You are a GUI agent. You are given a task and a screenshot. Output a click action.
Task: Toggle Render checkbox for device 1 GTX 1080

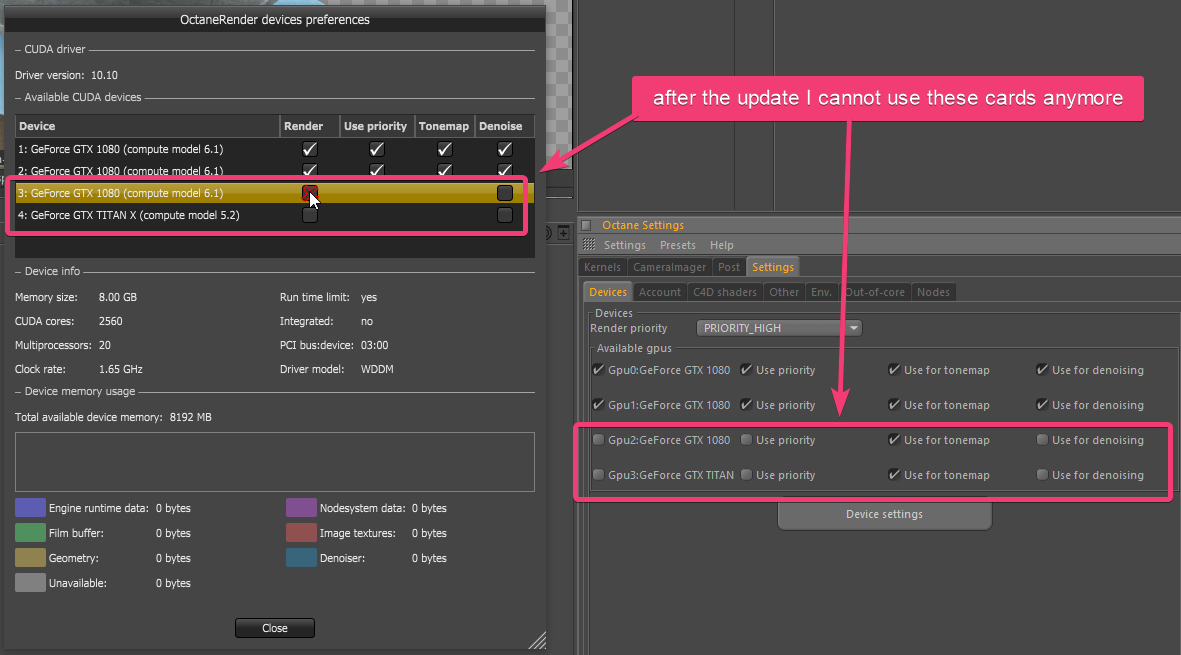310,149
